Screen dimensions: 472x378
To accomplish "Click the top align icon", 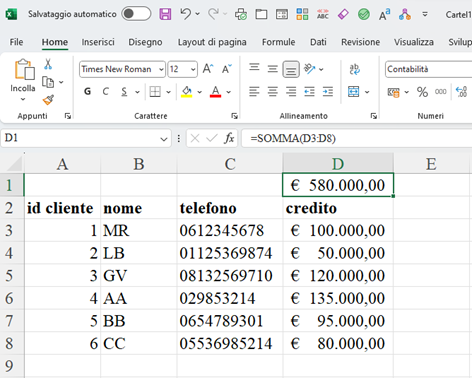I will [x=254, y=68].
